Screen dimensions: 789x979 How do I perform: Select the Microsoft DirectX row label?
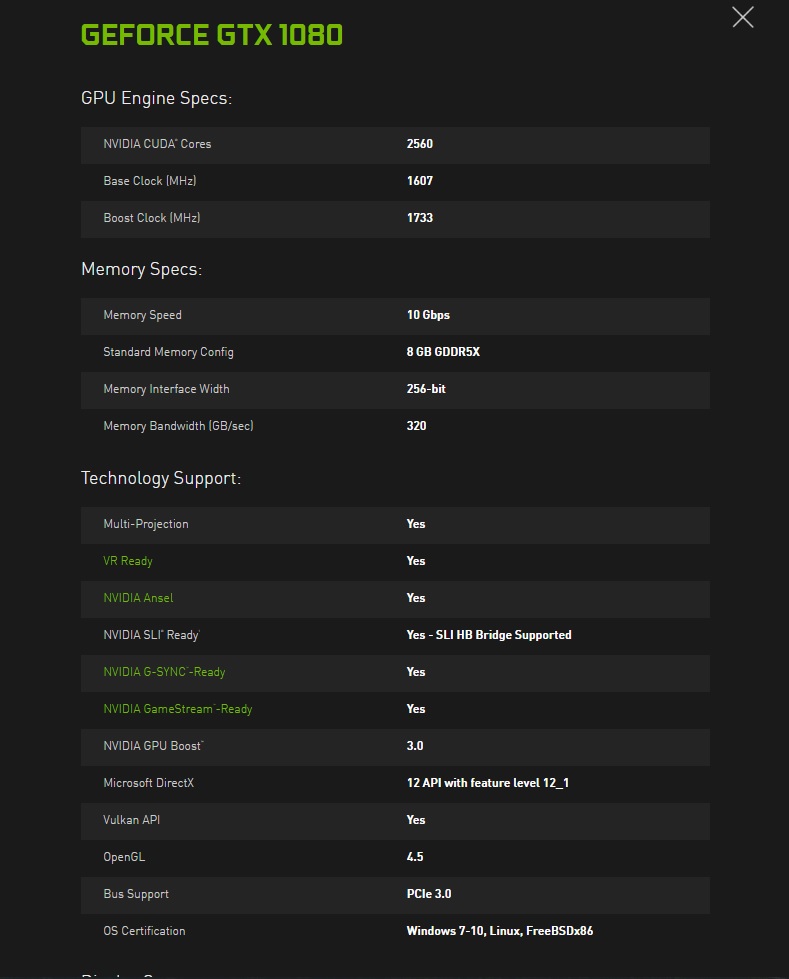tap(148, 783)
